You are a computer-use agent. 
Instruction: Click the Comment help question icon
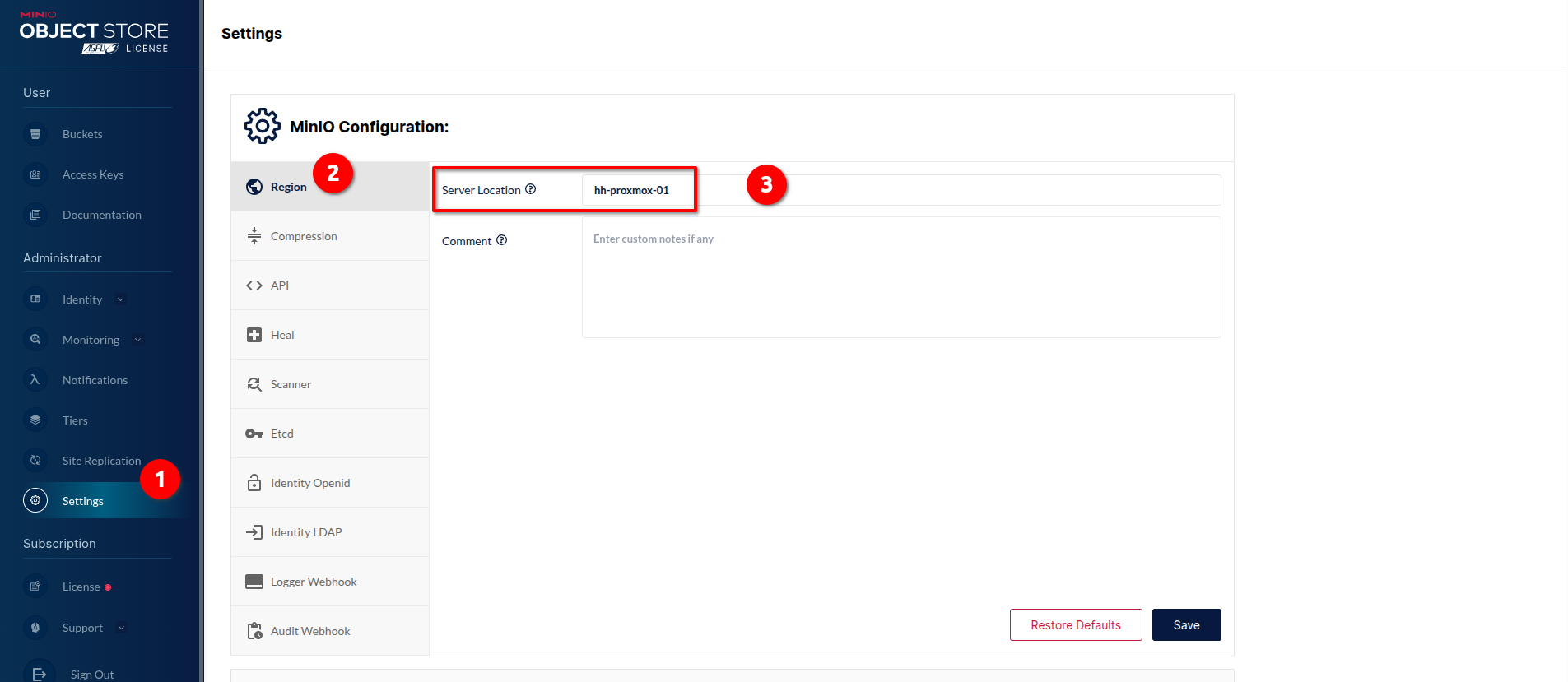(x=501, y=240)
